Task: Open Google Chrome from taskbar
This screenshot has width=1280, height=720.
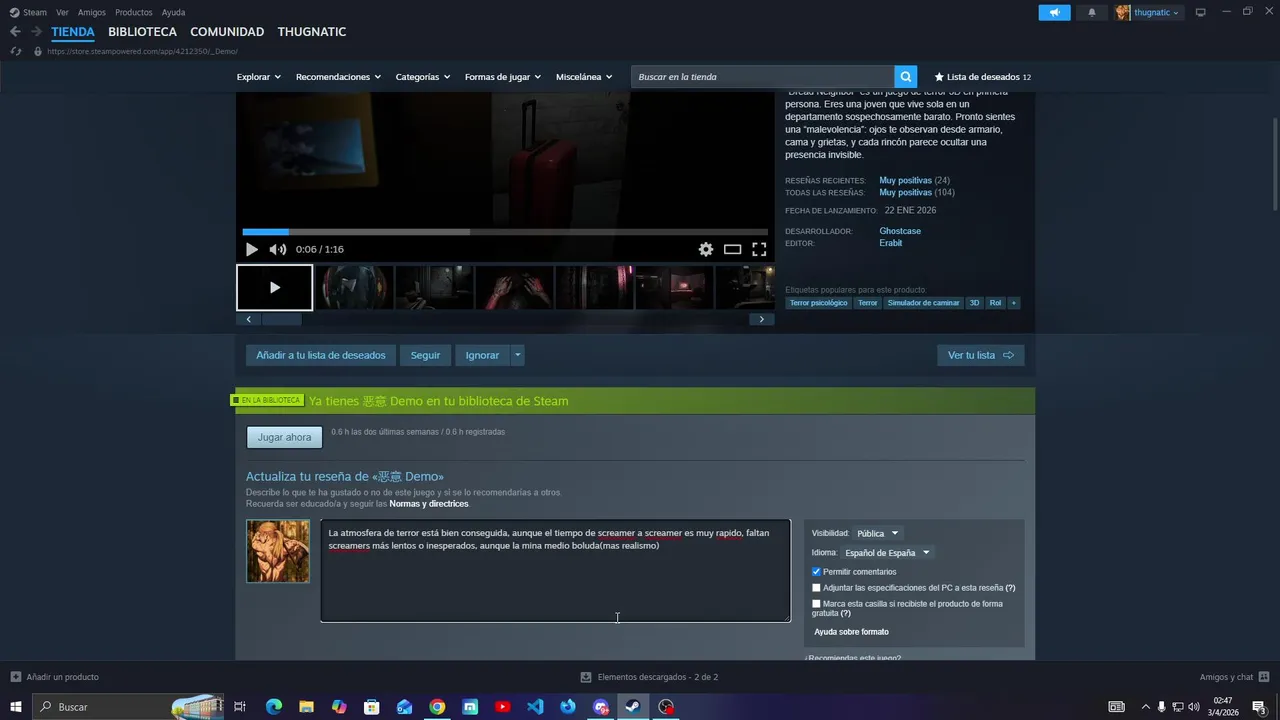Action: pyautogui.click(x=437, y=707)
